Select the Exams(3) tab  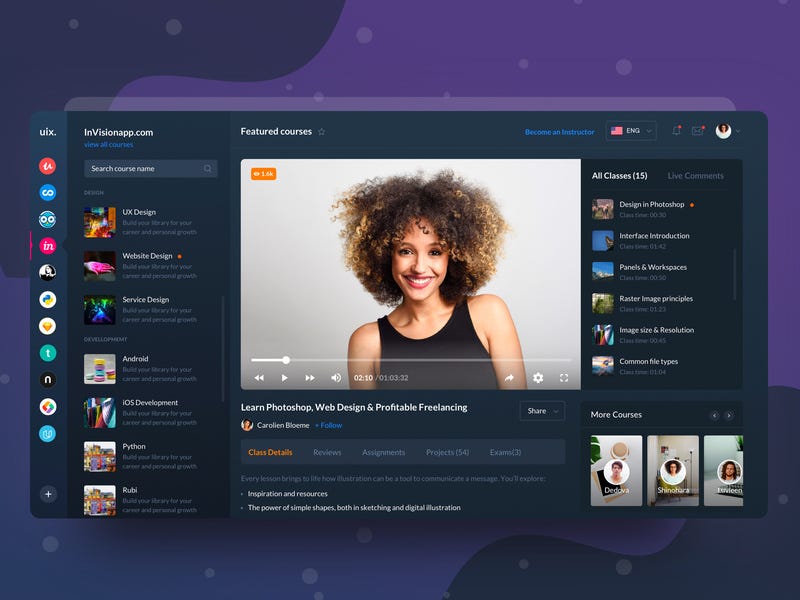point(505,452)
